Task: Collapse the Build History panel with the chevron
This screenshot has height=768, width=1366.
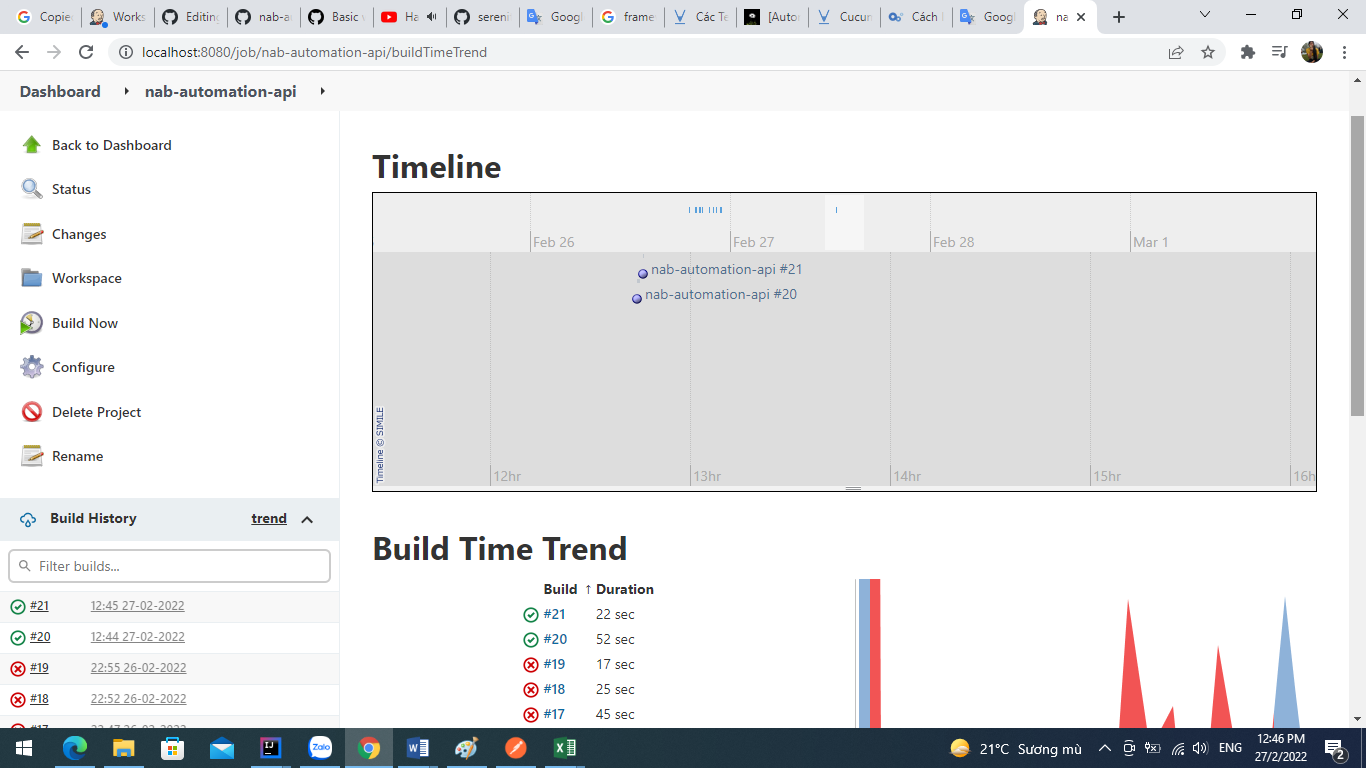Action: [307, 519]
